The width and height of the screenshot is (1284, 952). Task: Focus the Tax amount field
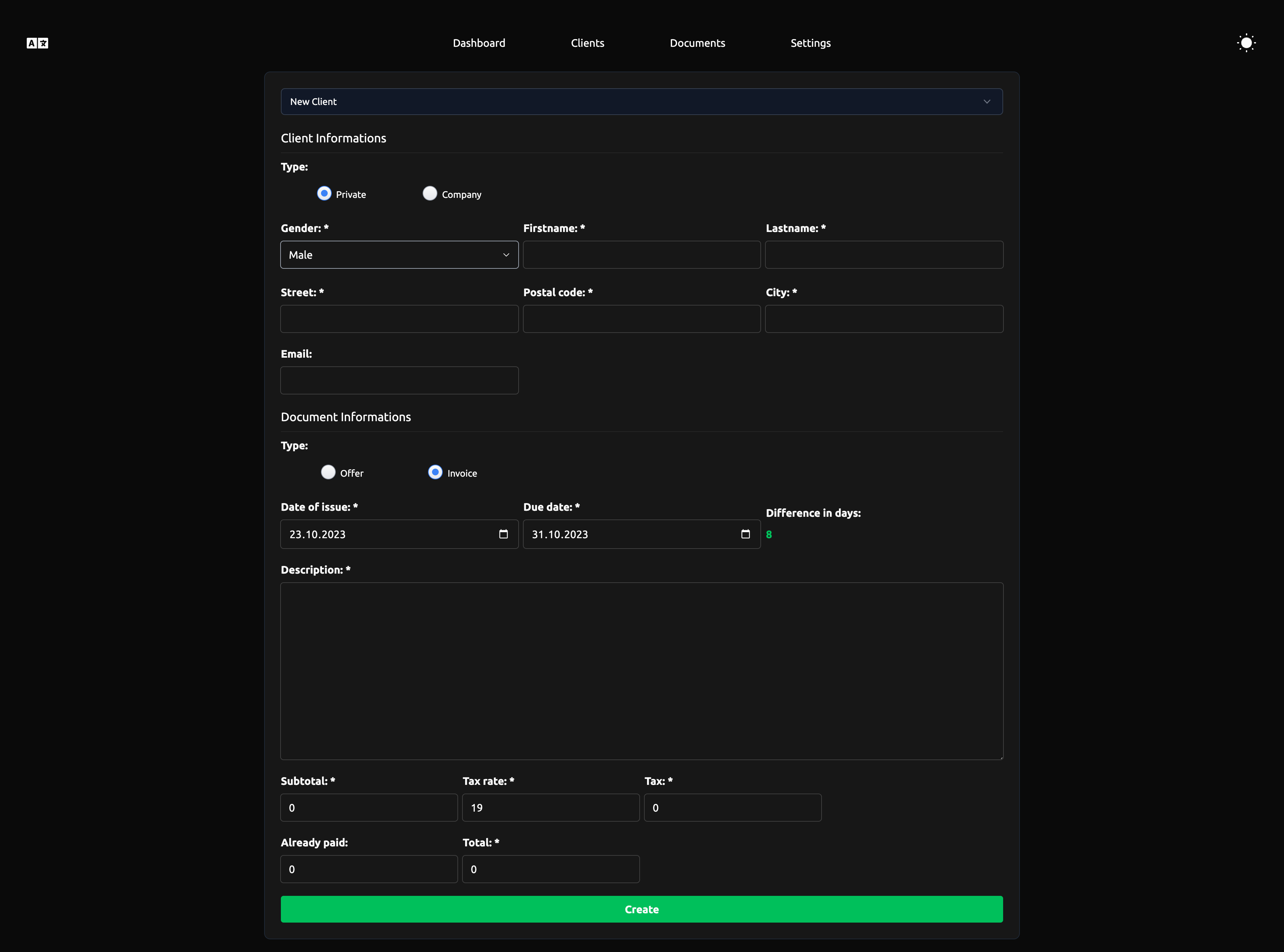coord(733,808)
